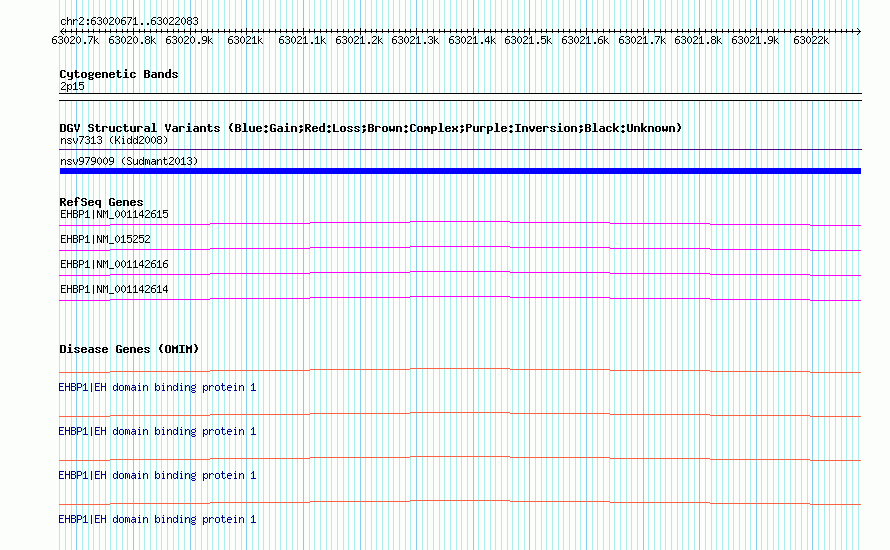Click the 63020.9k ruler tick label
890x550 pixels.
click(189, 40)
